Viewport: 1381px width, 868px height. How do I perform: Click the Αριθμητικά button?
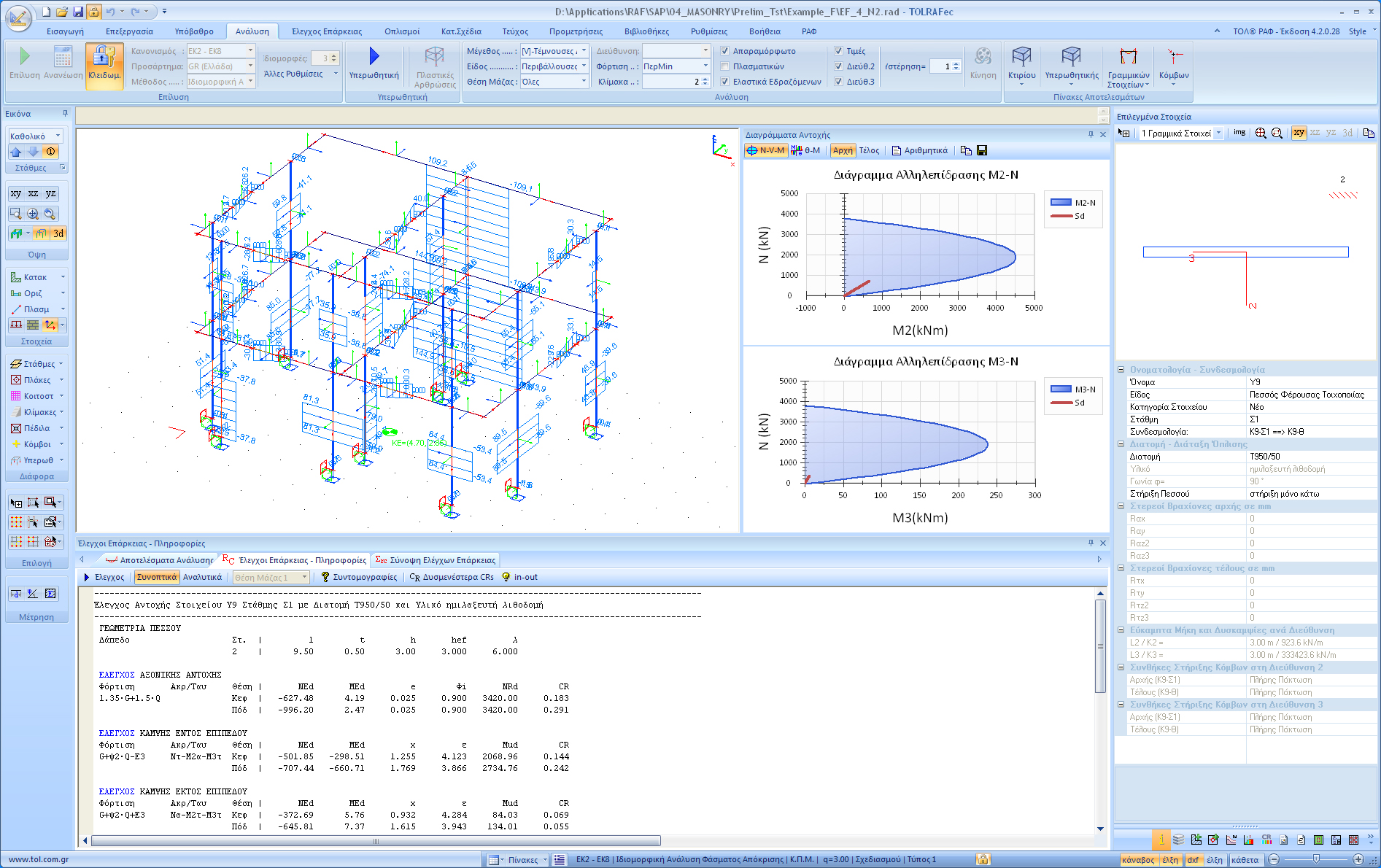(x=919, y=150)
